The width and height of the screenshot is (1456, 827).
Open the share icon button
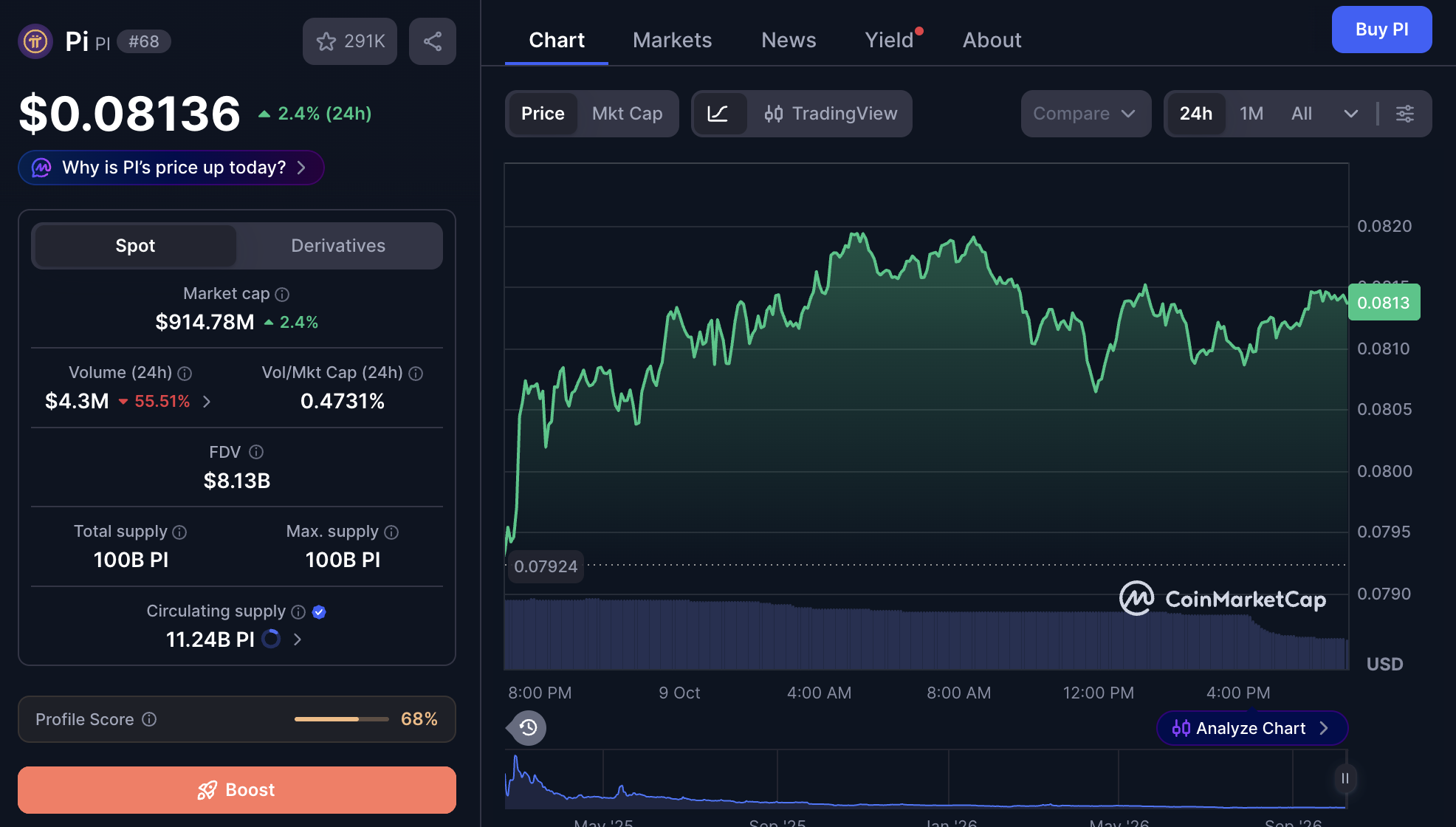(x=433, y=41)
